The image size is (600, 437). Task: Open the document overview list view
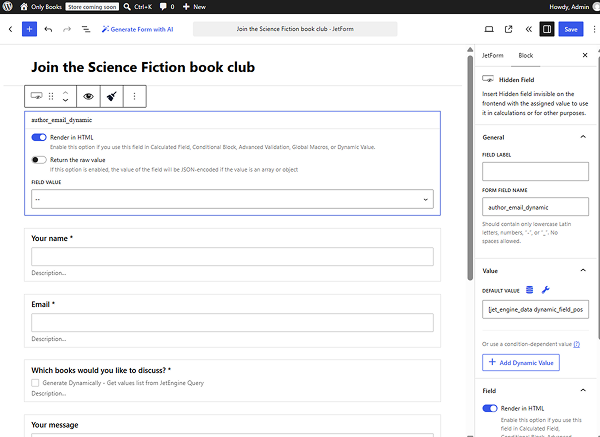click(86, 29)
